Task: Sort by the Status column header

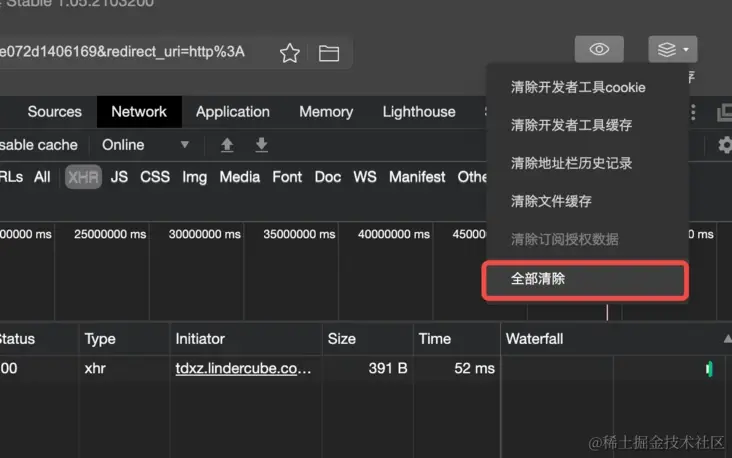Action: (39, 339)
